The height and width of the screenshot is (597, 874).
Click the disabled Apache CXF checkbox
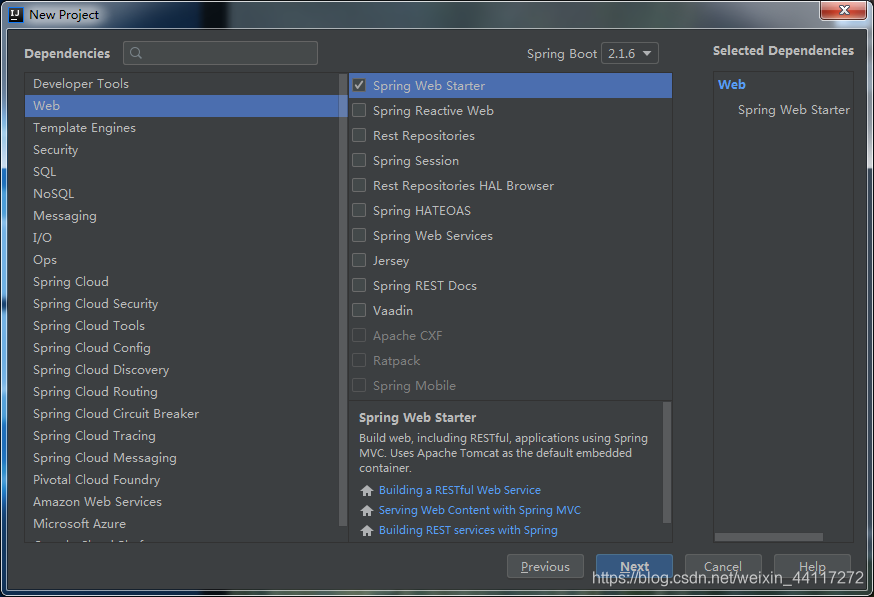[x=359, y=336]
